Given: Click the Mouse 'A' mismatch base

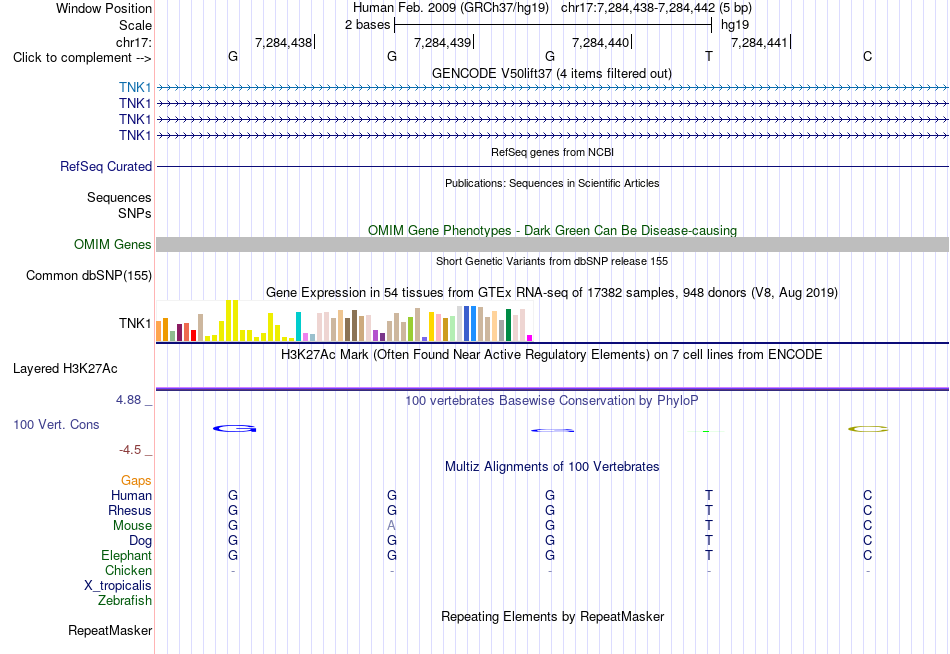Looking at the screenshot, I should tap(391, 526).
